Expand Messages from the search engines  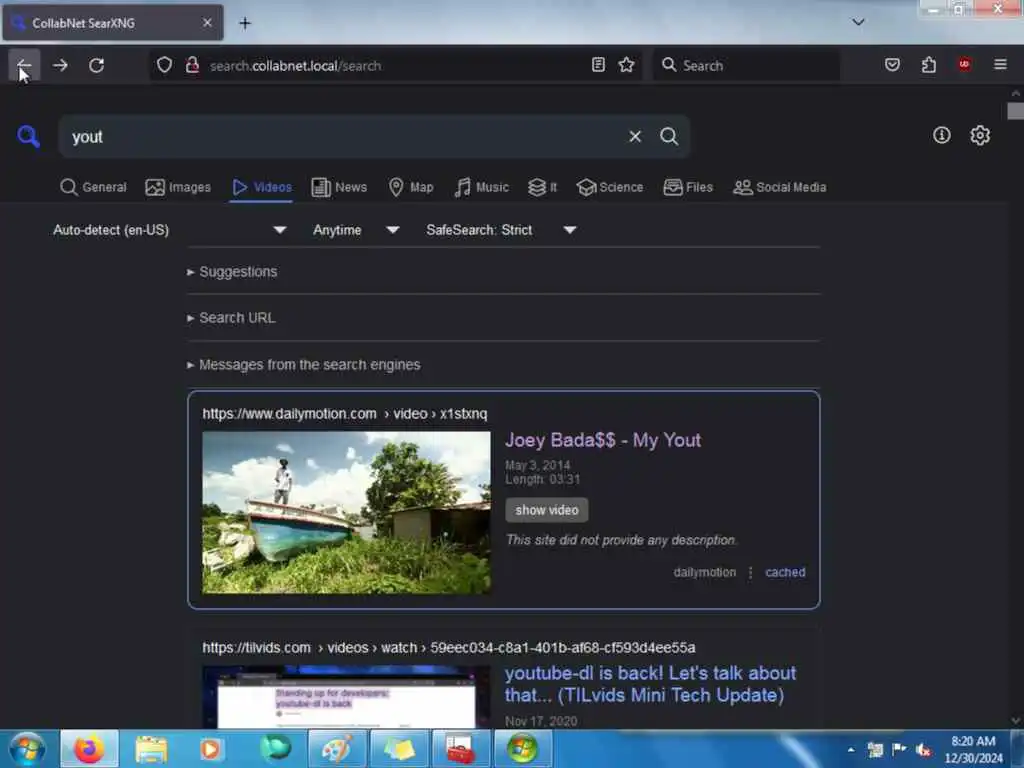[304, 365]
